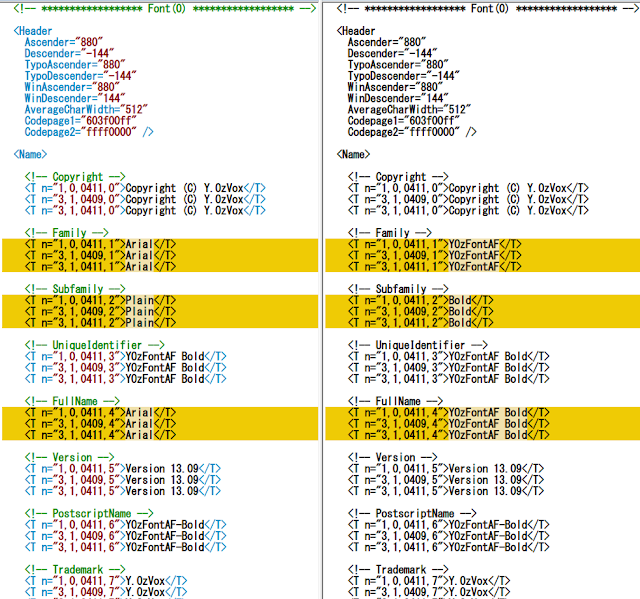Select n="3,1,0409,7" Y.OzVox line, left pane
Image resolution: width=640 pixels, height=599 pixels.
pyautogui.click(x=106, y=592)
